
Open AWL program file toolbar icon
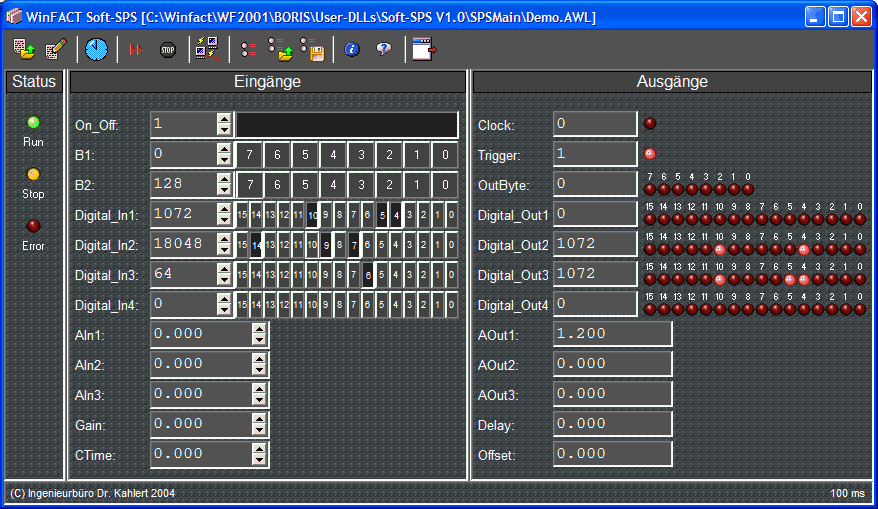(24, 49)
